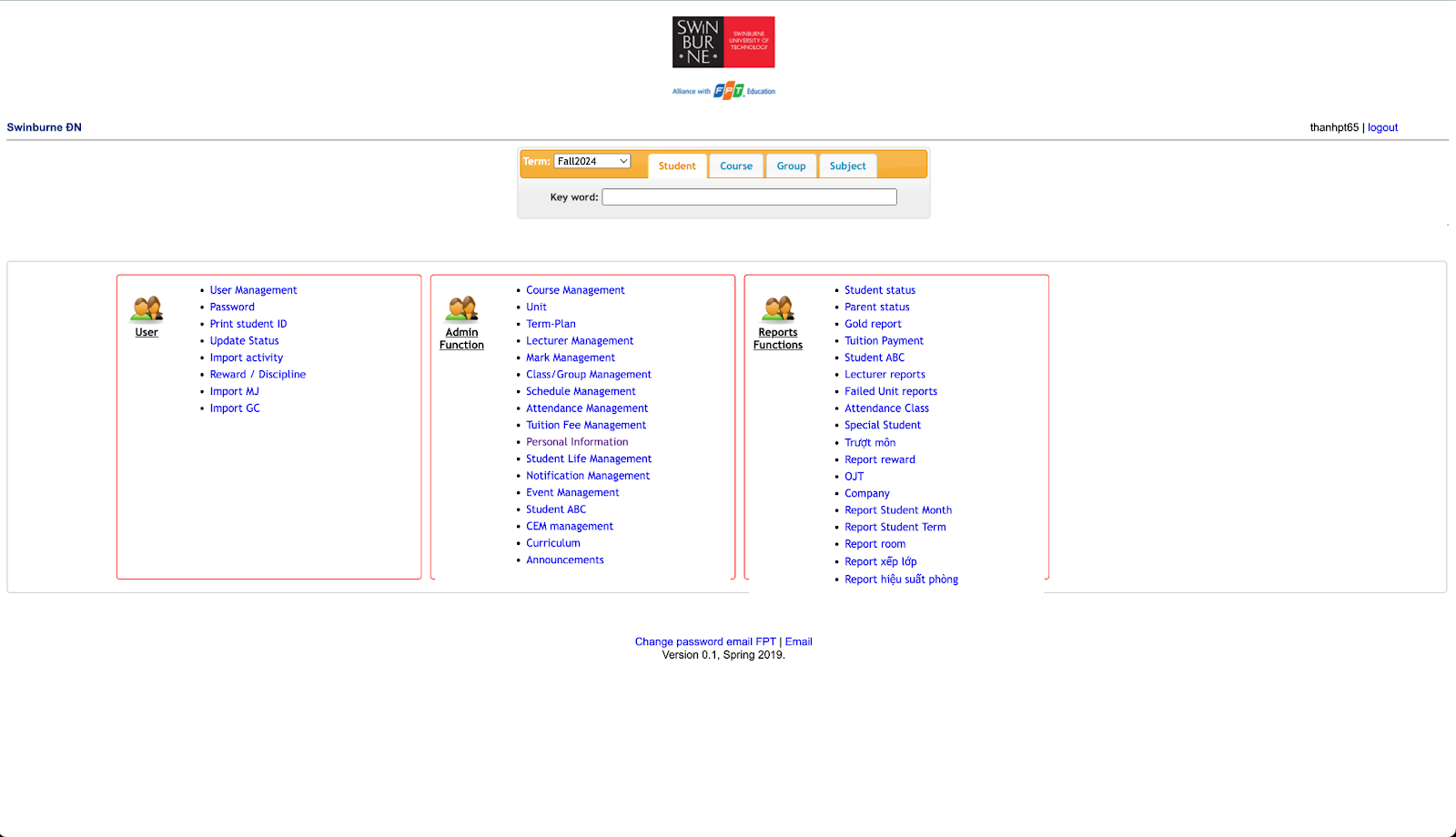Click the Admin Function group icon
This screenshot has height=837, width=1456.
tap(462, 309)
